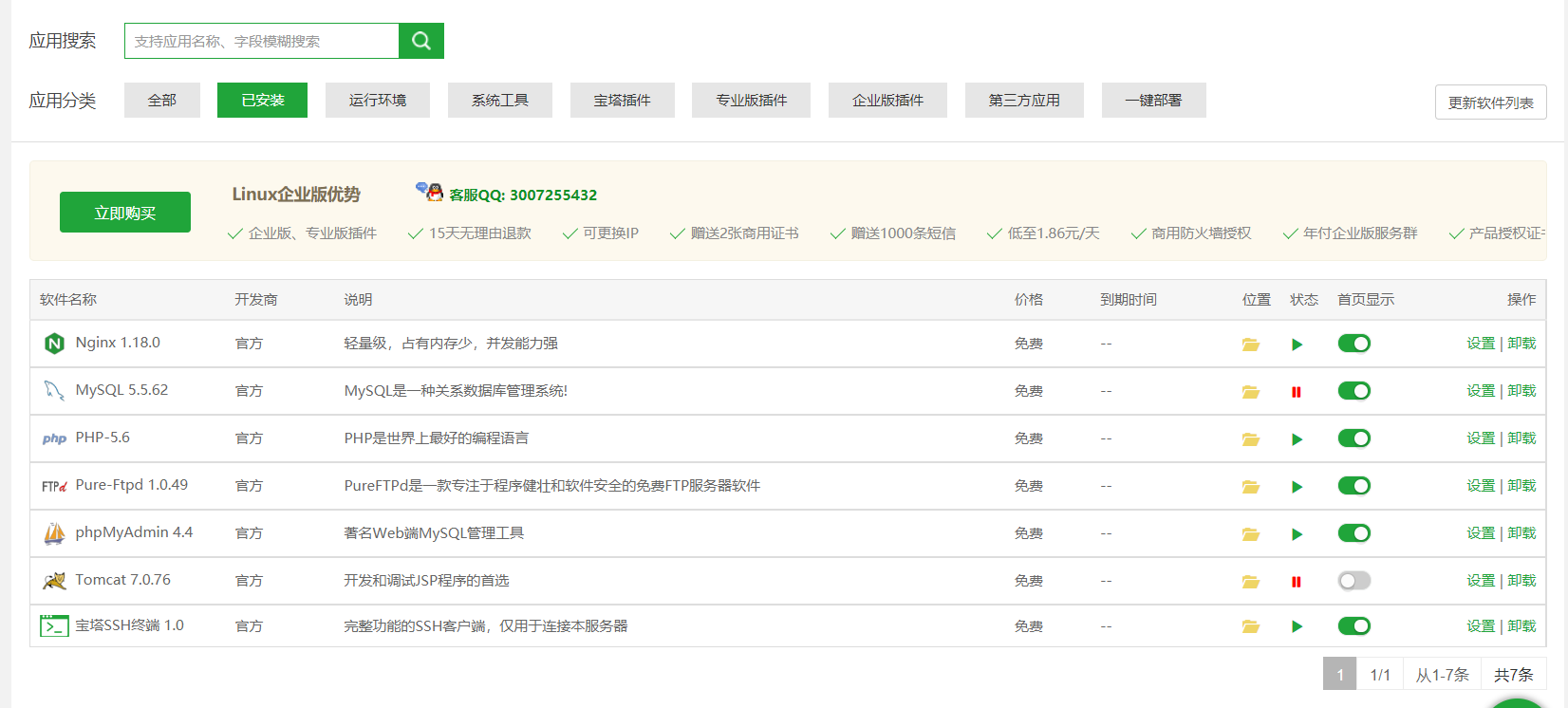Click the MySQL stopped status pause icon

tap(1297, 392)
